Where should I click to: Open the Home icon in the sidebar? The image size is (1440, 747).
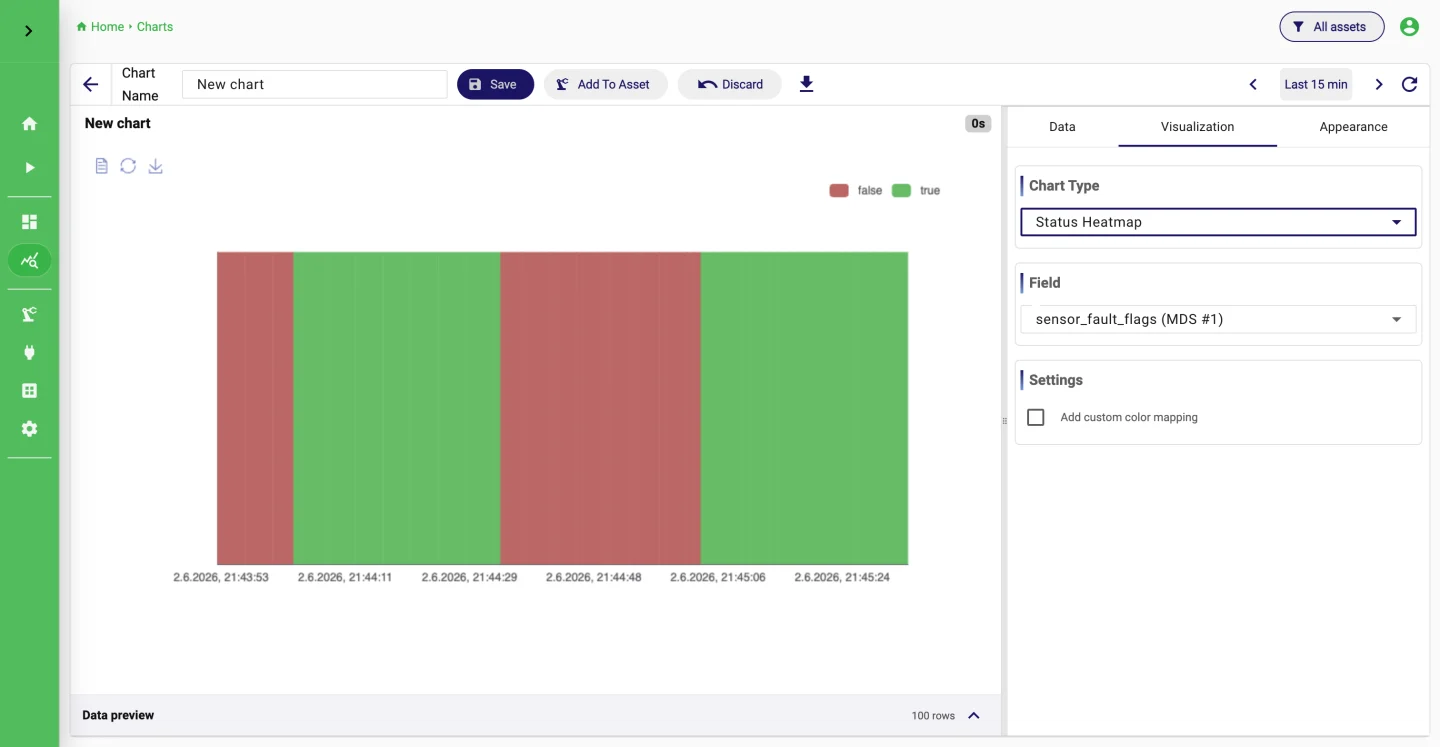point(29,124)
